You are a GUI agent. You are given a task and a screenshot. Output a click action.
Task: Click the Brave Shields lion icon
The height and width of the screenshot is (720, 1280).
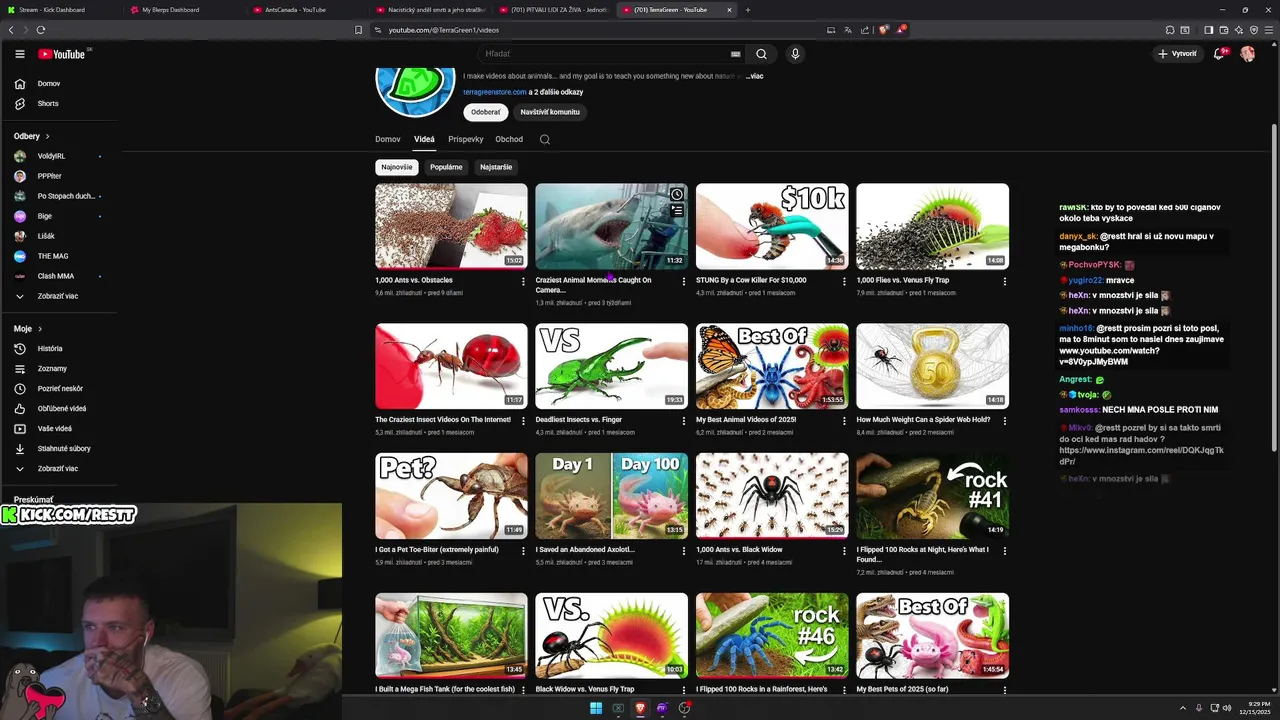point(883,30)
